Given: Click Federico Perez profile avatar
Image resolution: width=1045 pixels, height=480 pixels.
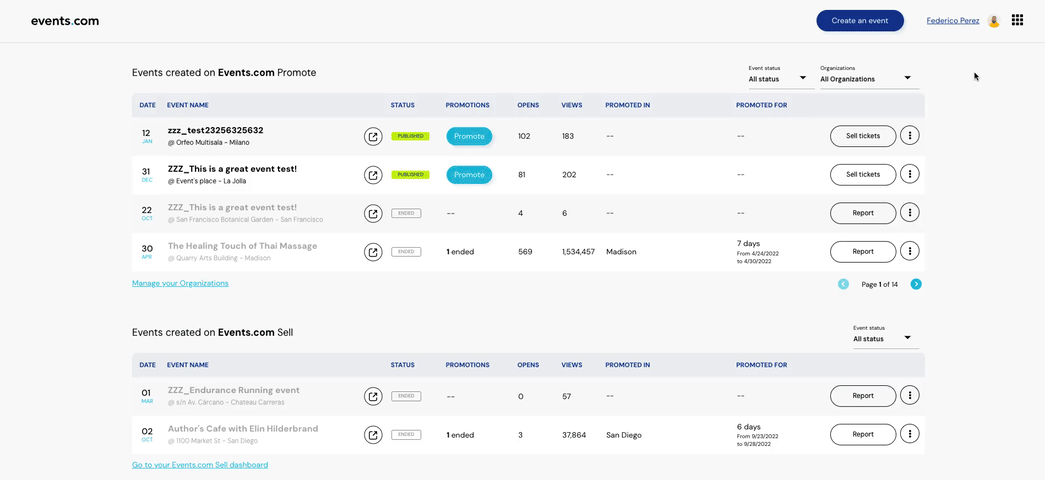Looking at the screenshot, I should 994,21.
